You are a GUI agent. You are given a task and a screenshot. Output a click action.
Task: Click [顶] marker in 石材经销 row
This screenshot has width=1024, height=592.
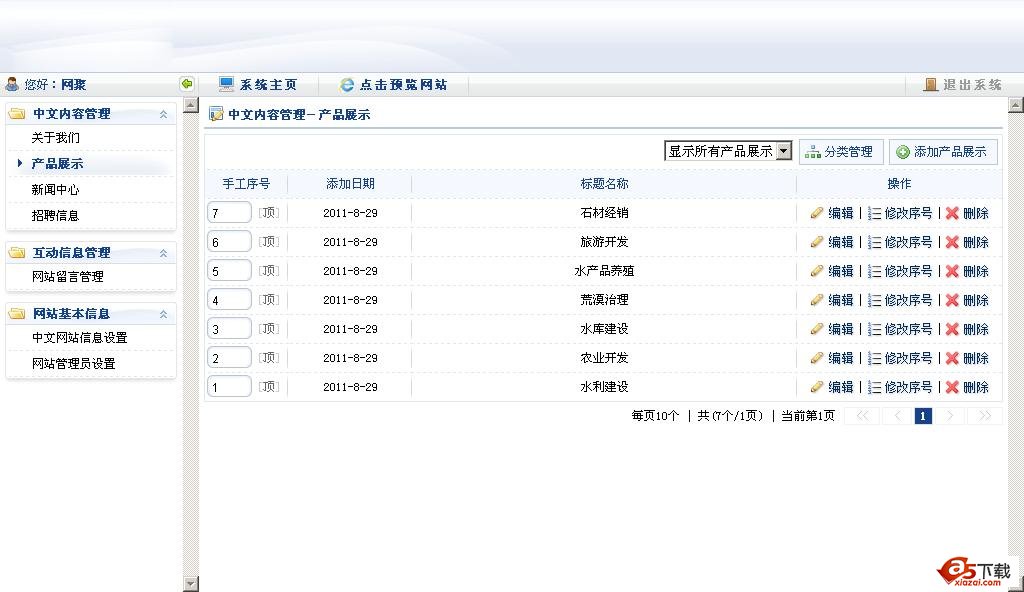(x=268, y=213)
